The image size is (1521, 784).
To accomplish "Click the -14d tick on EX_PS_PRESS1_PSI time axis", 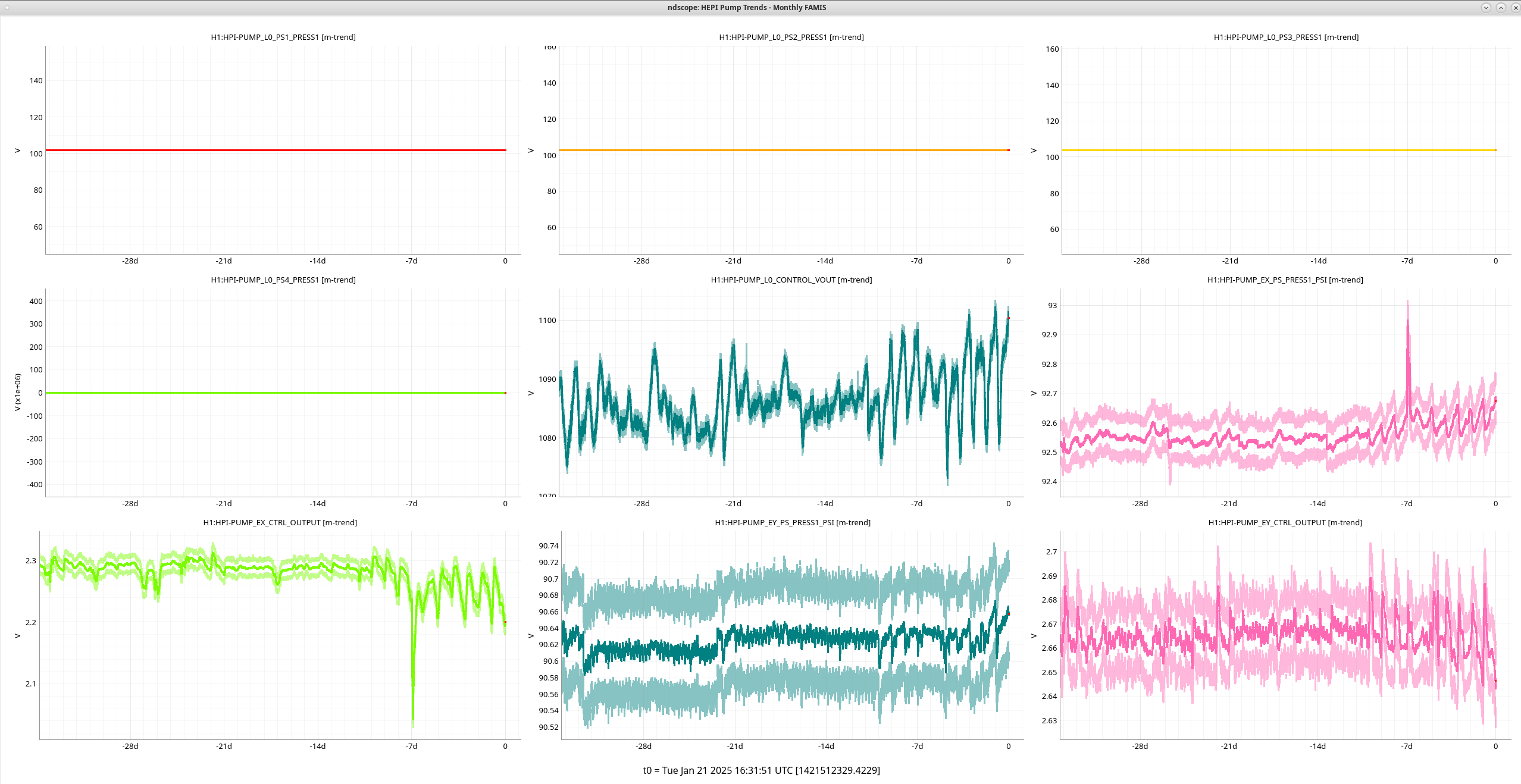I will tap(1318, 503).
